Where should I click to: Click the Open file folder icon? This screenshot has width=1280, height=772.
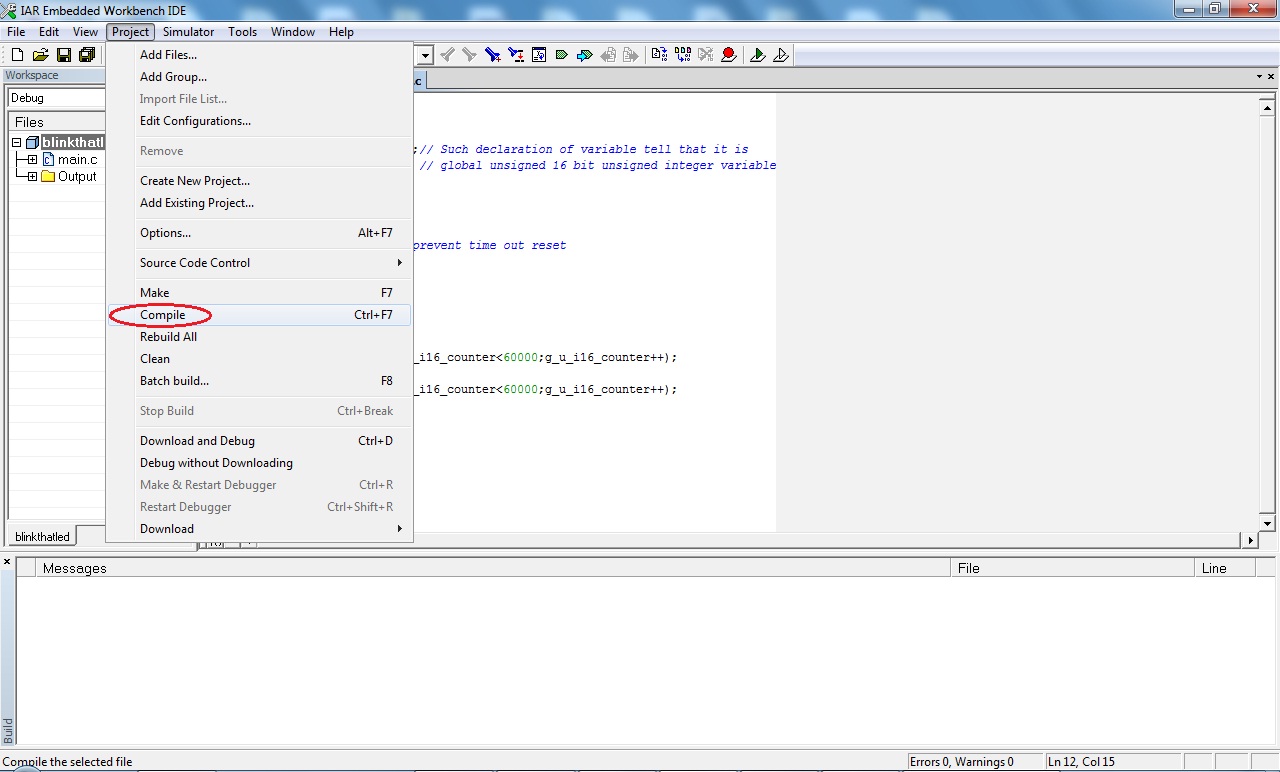[40, 55]
